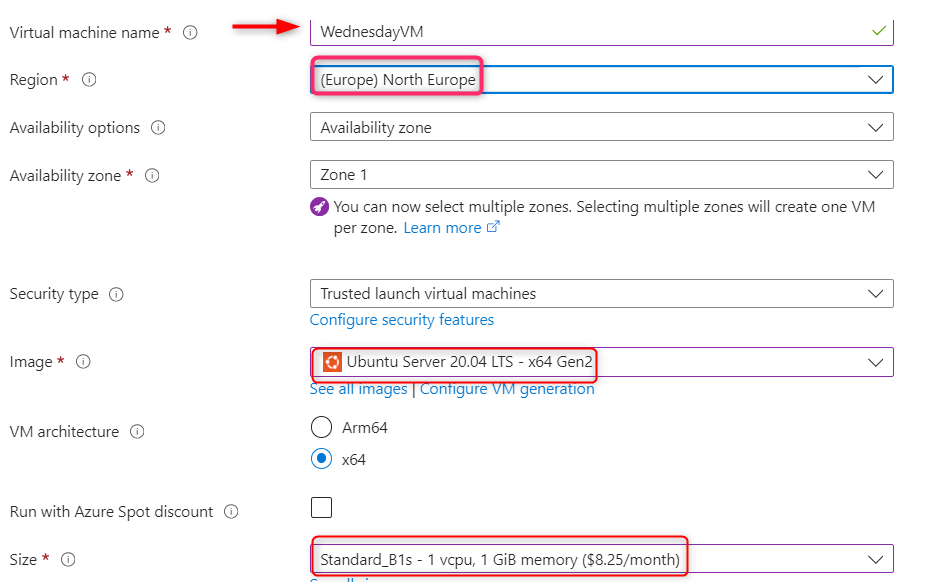Viewport: 944px width, 582px height.
Task: Open the Availability zone dropdown
Action: tap(601, 175)
